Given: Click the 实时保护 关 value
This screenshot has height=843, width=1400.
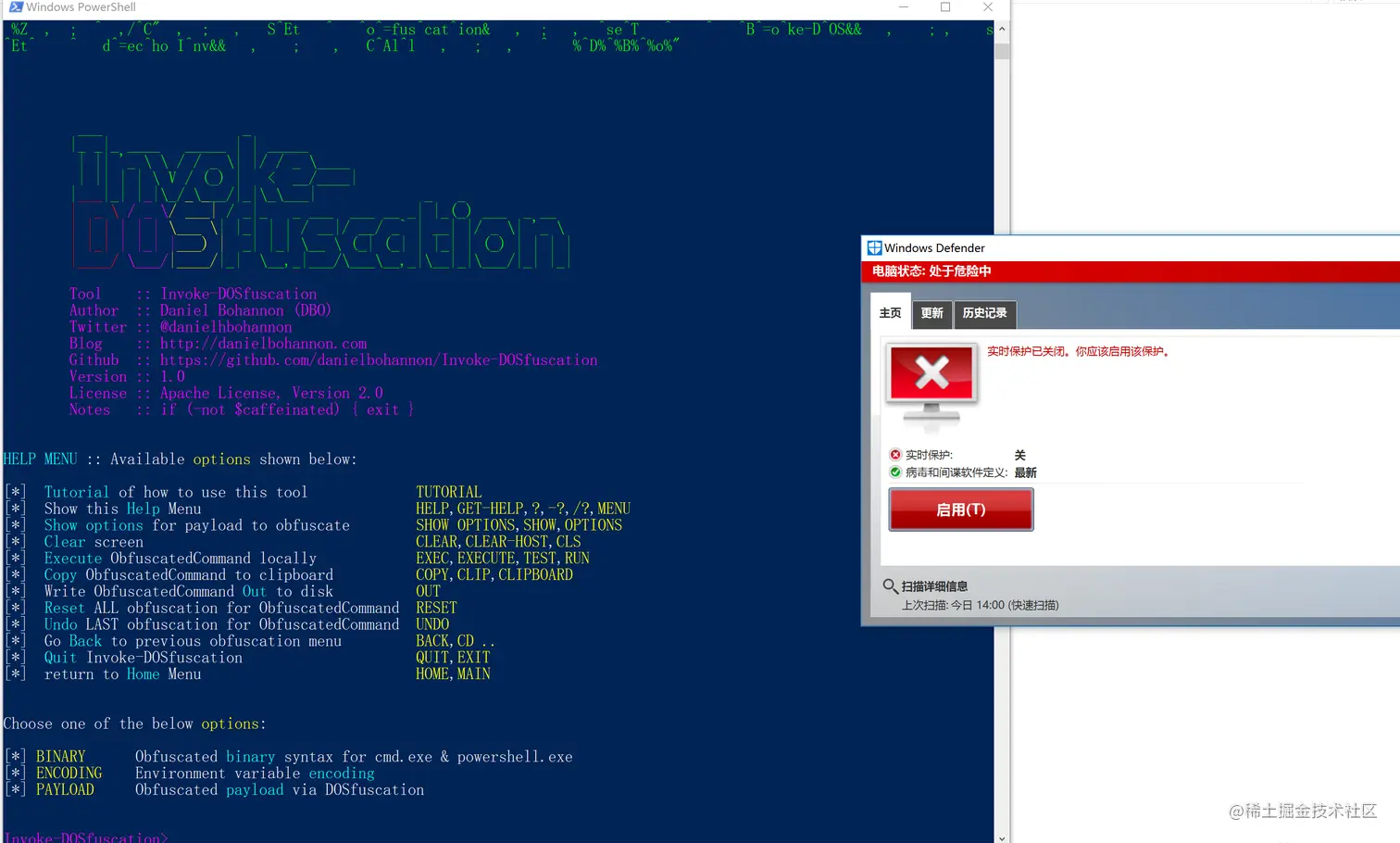Looking at the screenshot, I should (x=1019, y=455).
